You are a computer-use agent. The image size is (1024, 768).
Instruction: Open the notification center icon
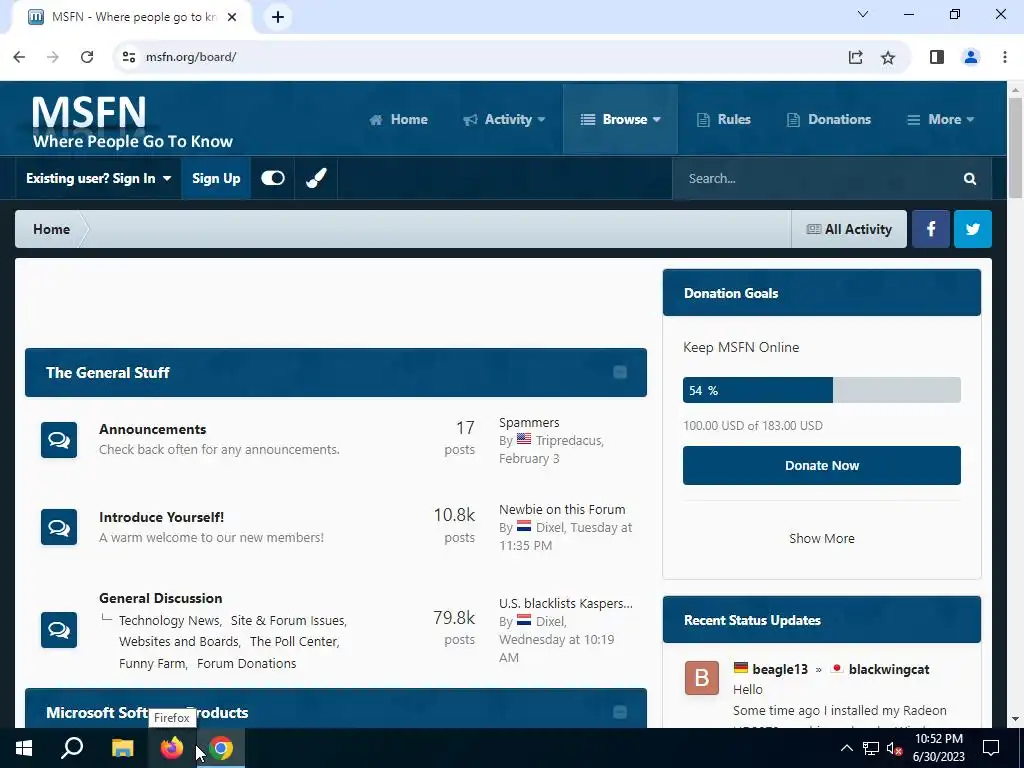coord(991,748)
